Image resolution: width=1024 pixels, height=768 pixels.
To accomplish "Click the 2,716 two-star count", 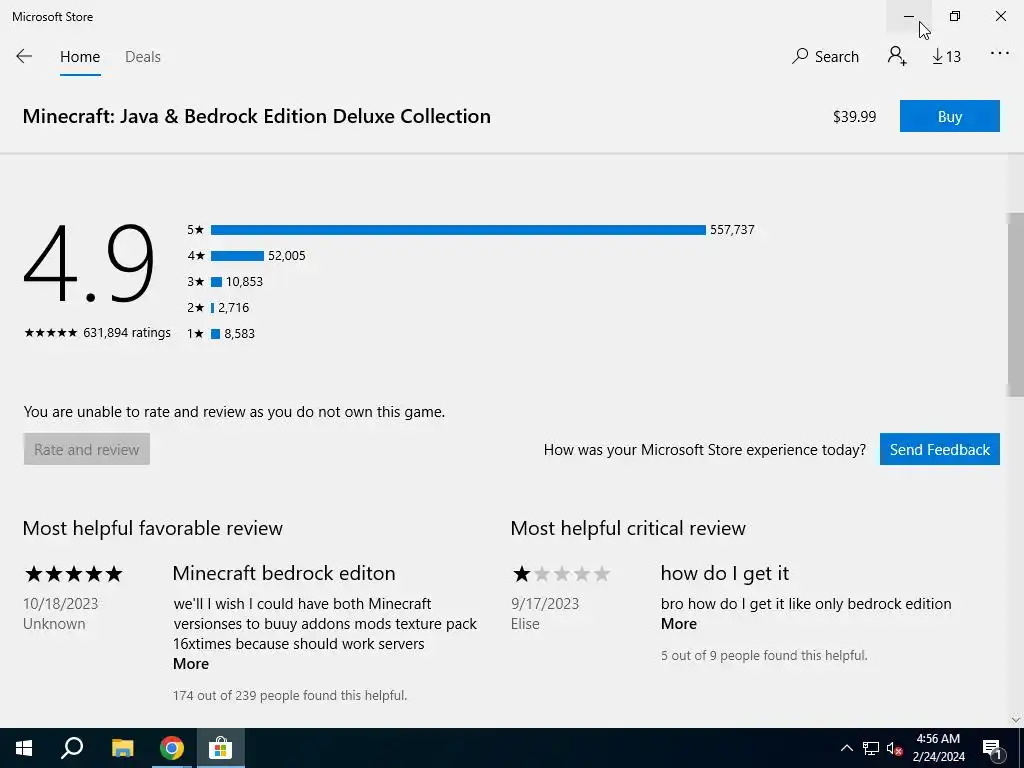I will 234,308.
